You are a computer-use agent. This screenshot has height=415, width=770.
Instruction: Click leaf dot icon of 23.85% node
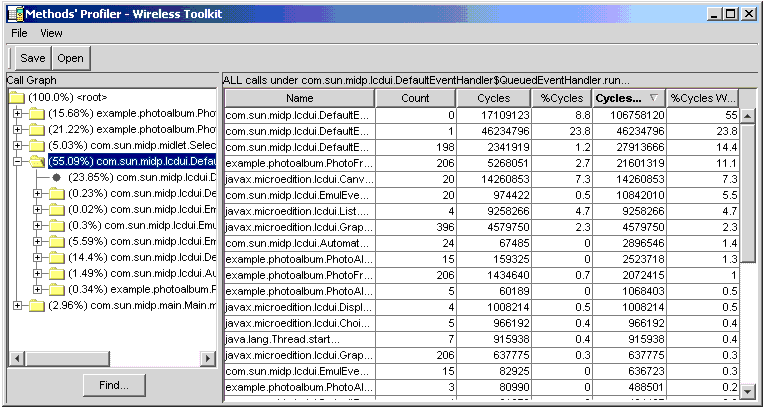56,178
